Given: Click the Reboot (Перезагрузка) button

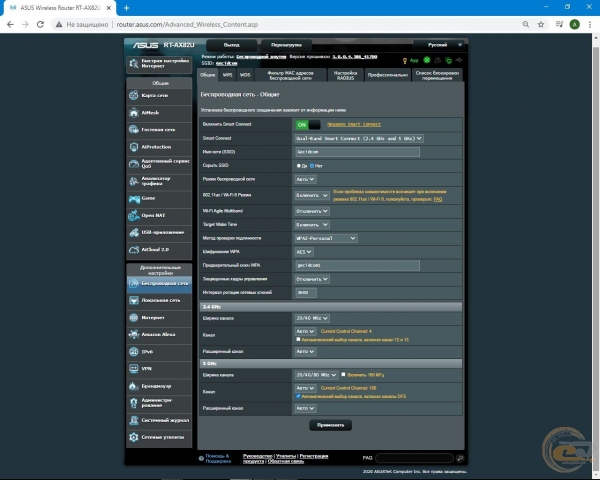Looking at the screenshot, I should 286,45.
